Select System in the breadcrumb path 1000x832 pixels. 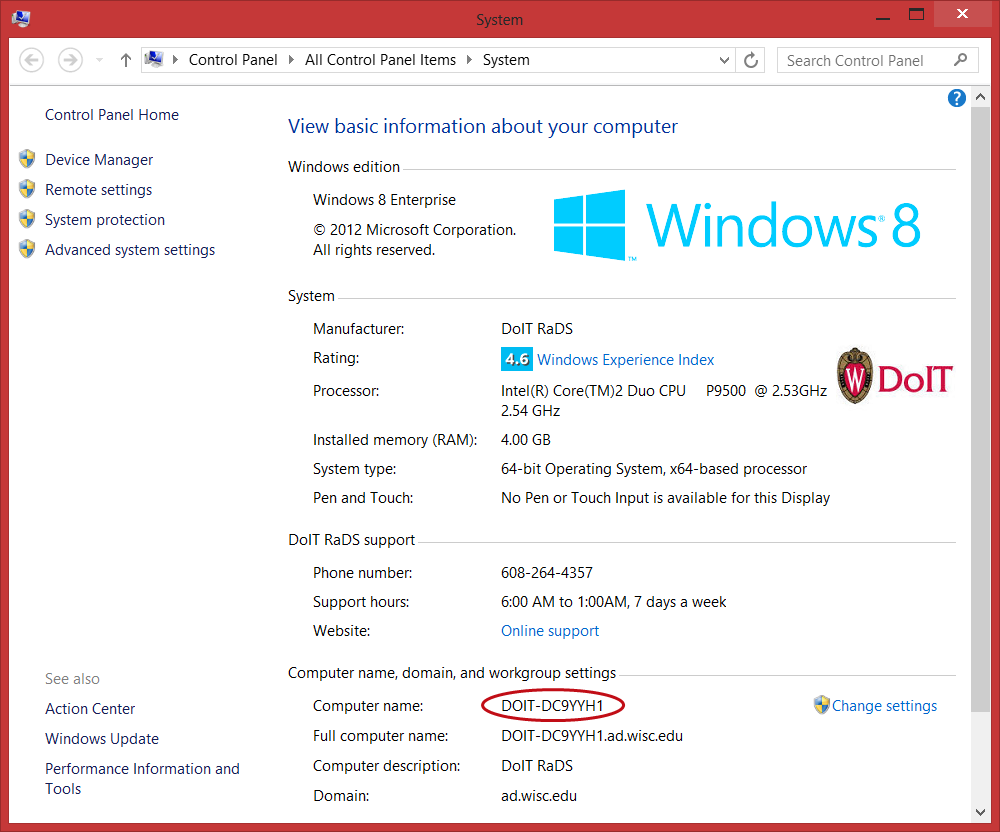coord(506,60)
